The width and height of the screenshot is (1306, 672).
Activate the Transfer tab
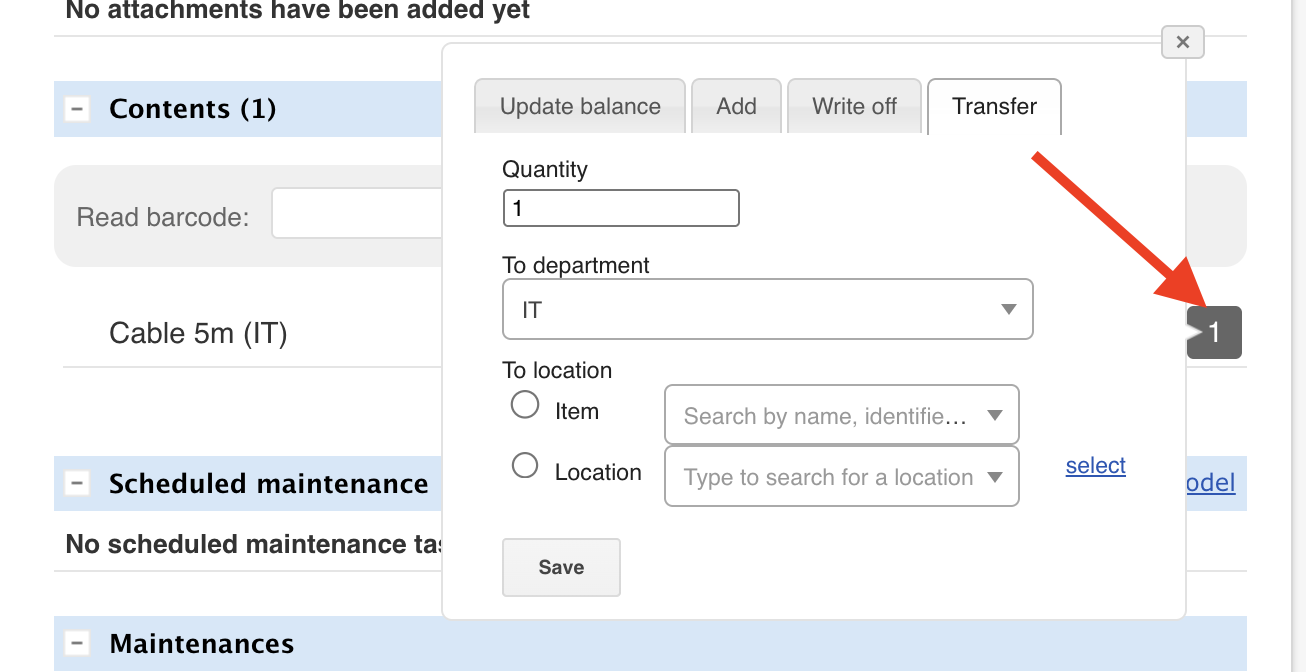click(994, 106)
